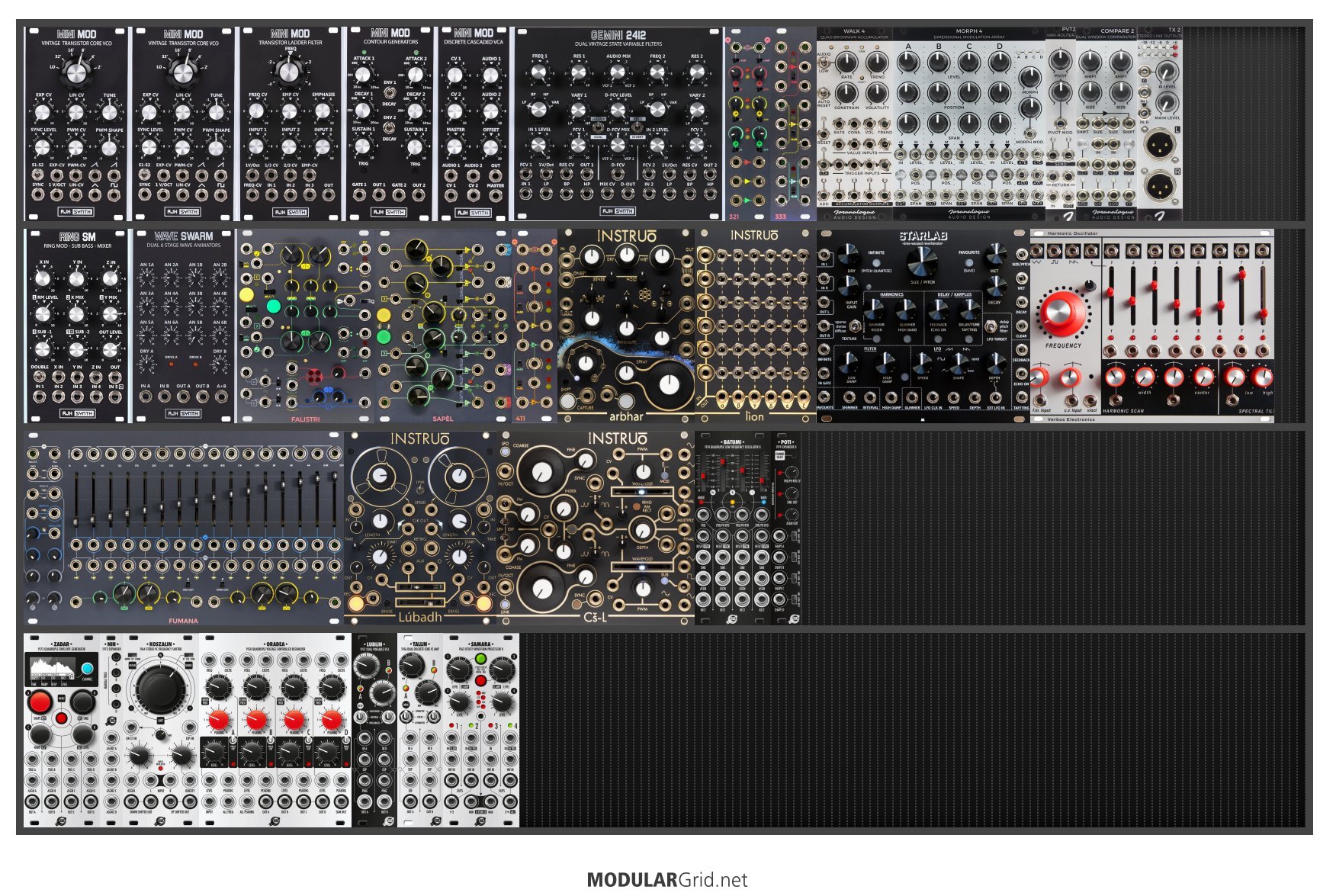The width and height of the screenshot is (1336, 896).
Task: Click the DECAY knob on STARLAB
Action: pyautogui.click(x=995, y=286)
